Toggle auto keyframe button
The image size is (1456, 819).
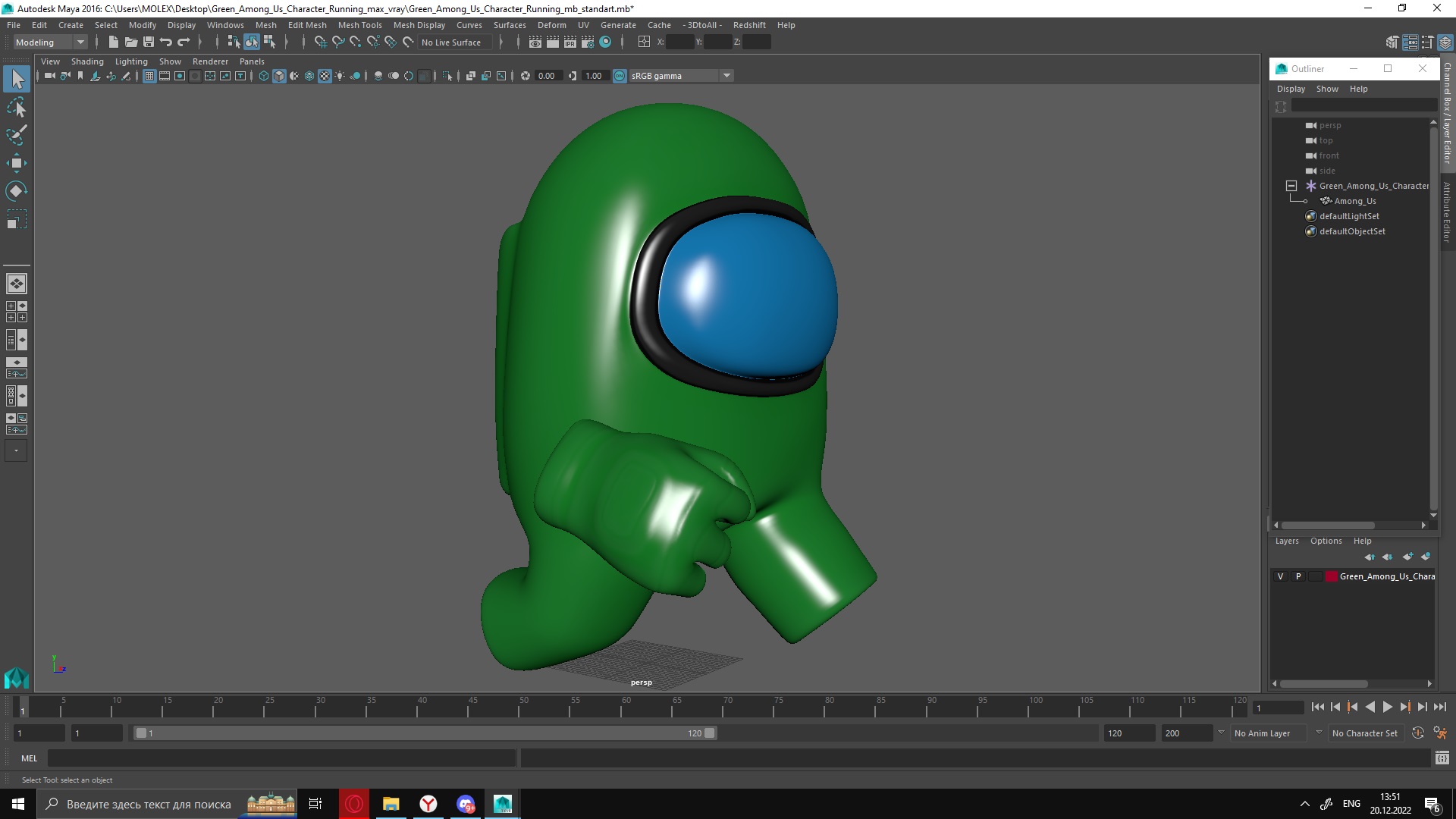point(1417,733)
